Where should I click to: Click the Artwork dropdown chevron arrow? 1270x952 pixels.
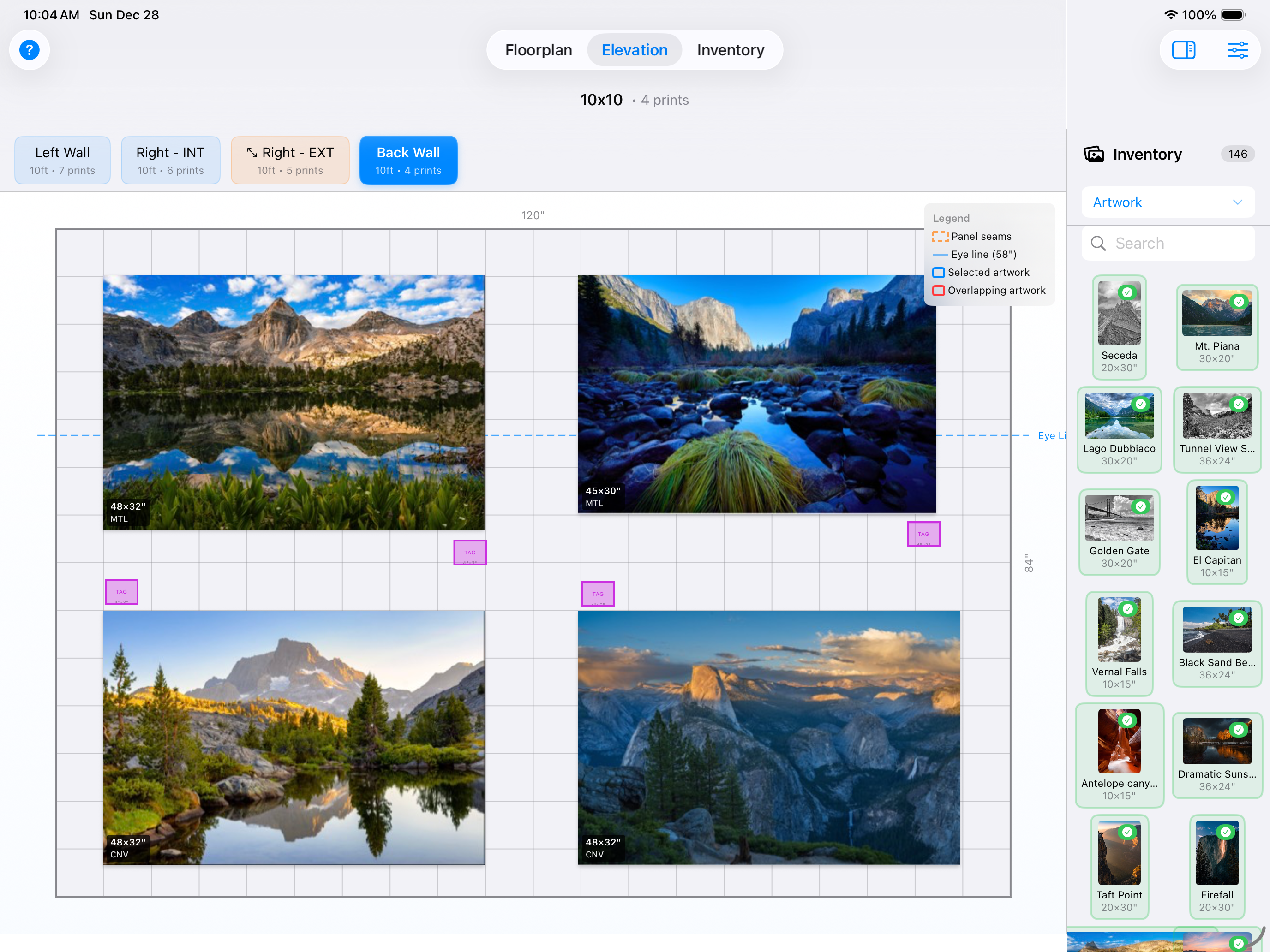pos(1237,202)
